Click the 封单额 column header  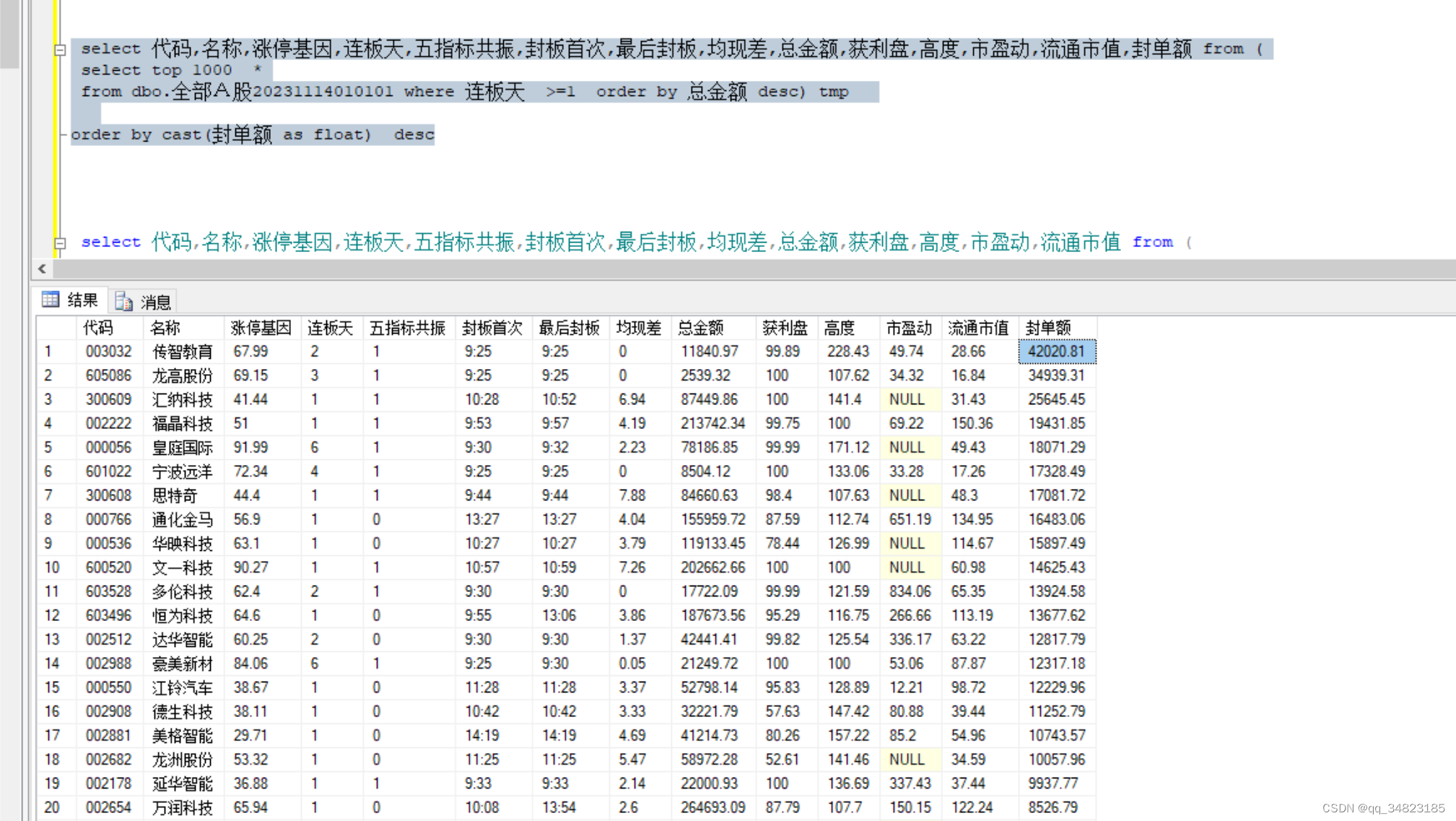pos(1047,329)
